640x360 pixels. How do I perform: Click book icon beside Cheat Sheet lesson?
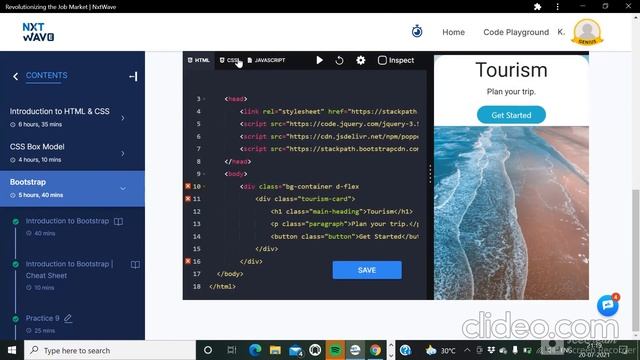(135, 264)
